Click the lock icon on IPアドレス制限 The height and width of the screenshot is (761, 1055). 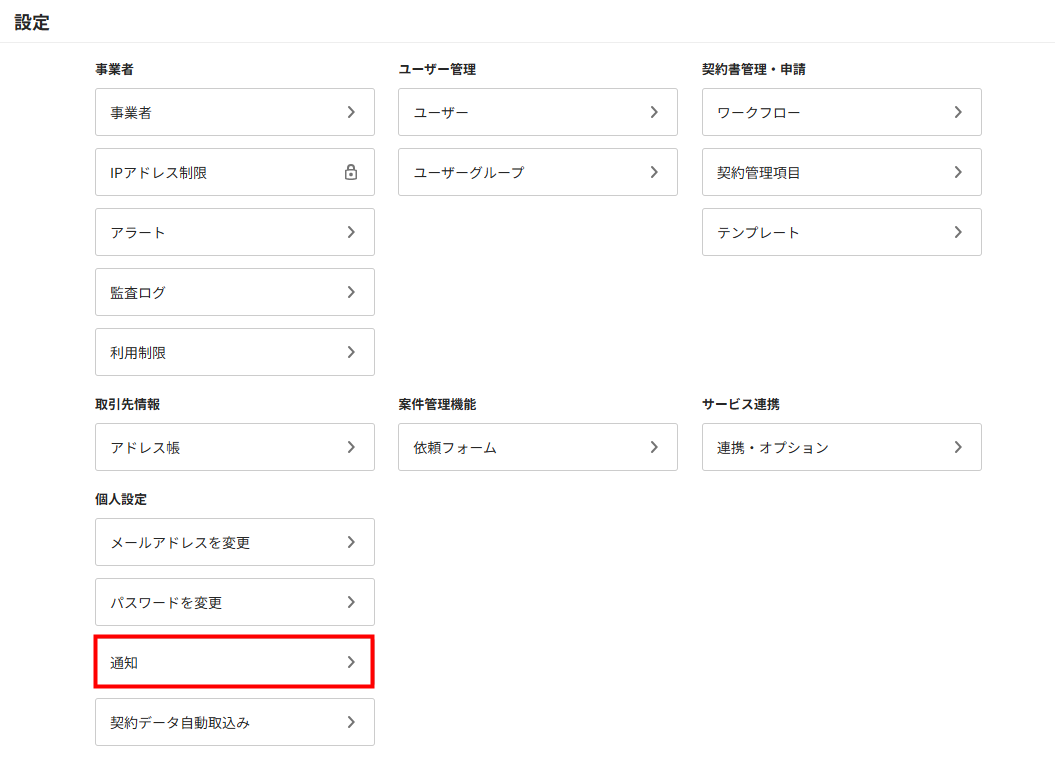tap(351, 172)
